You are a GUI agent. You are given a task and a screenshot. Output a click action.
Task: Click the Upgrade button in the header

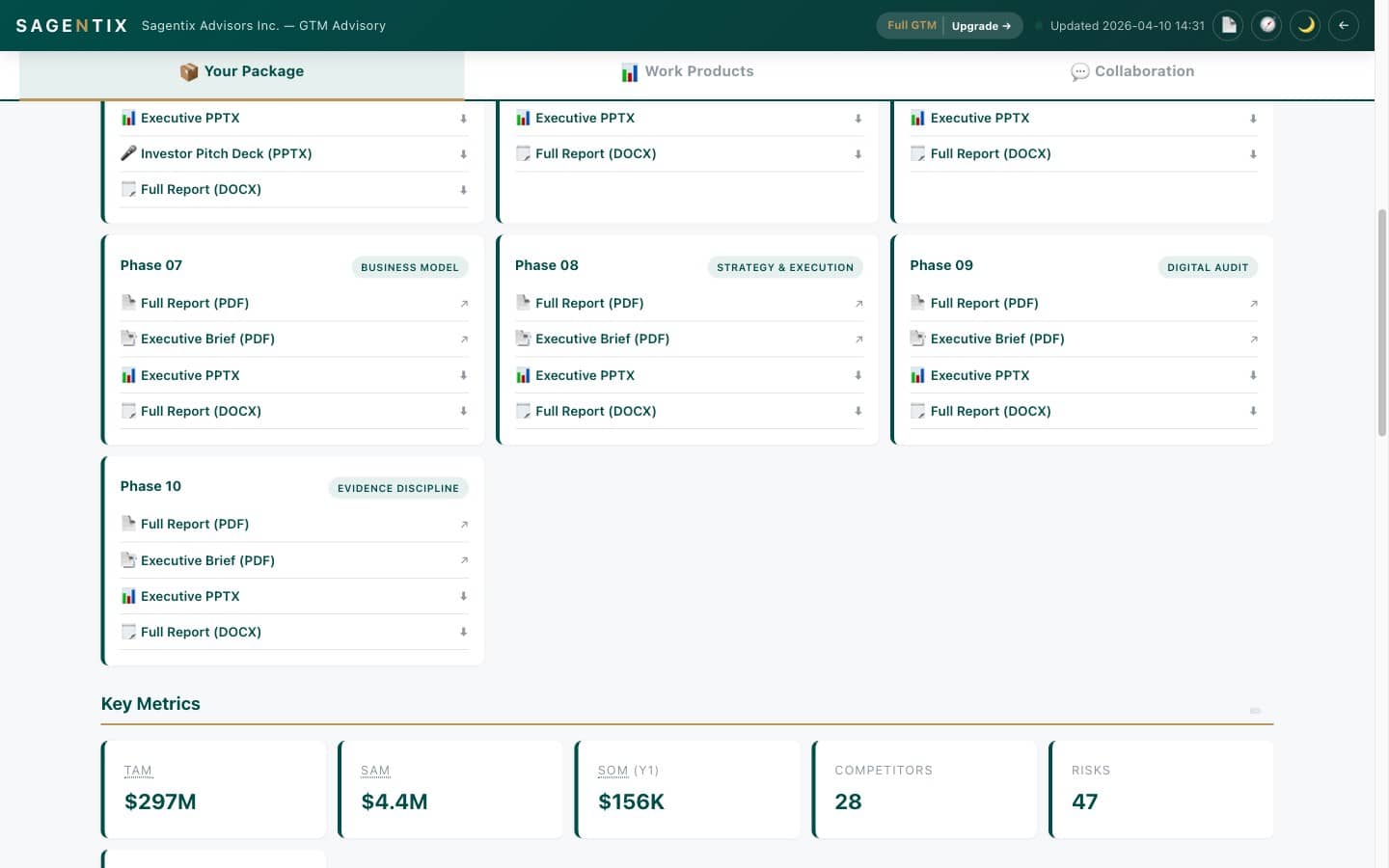tap(981, 26)
